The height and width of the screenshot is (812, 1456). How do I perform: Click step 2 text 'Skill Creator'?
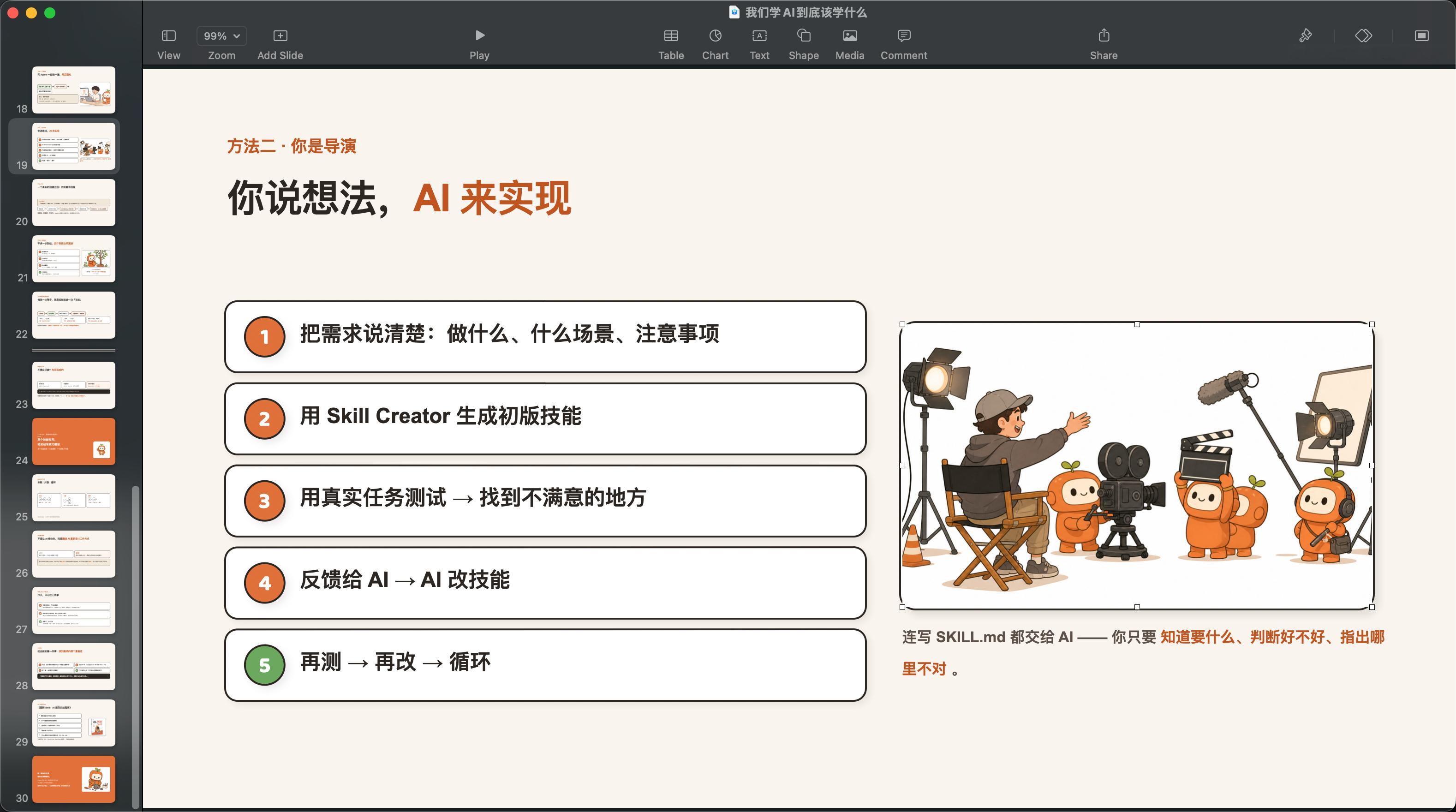pyautogui.click(x=388, y=416)
